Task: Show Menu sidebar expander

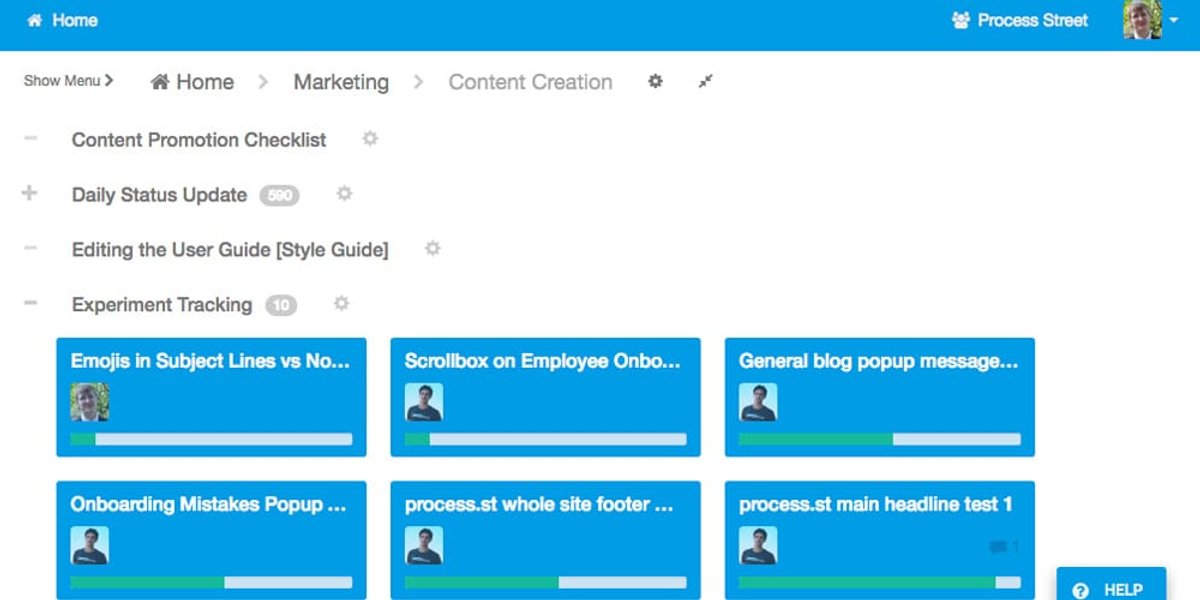Action: point(68,81)
